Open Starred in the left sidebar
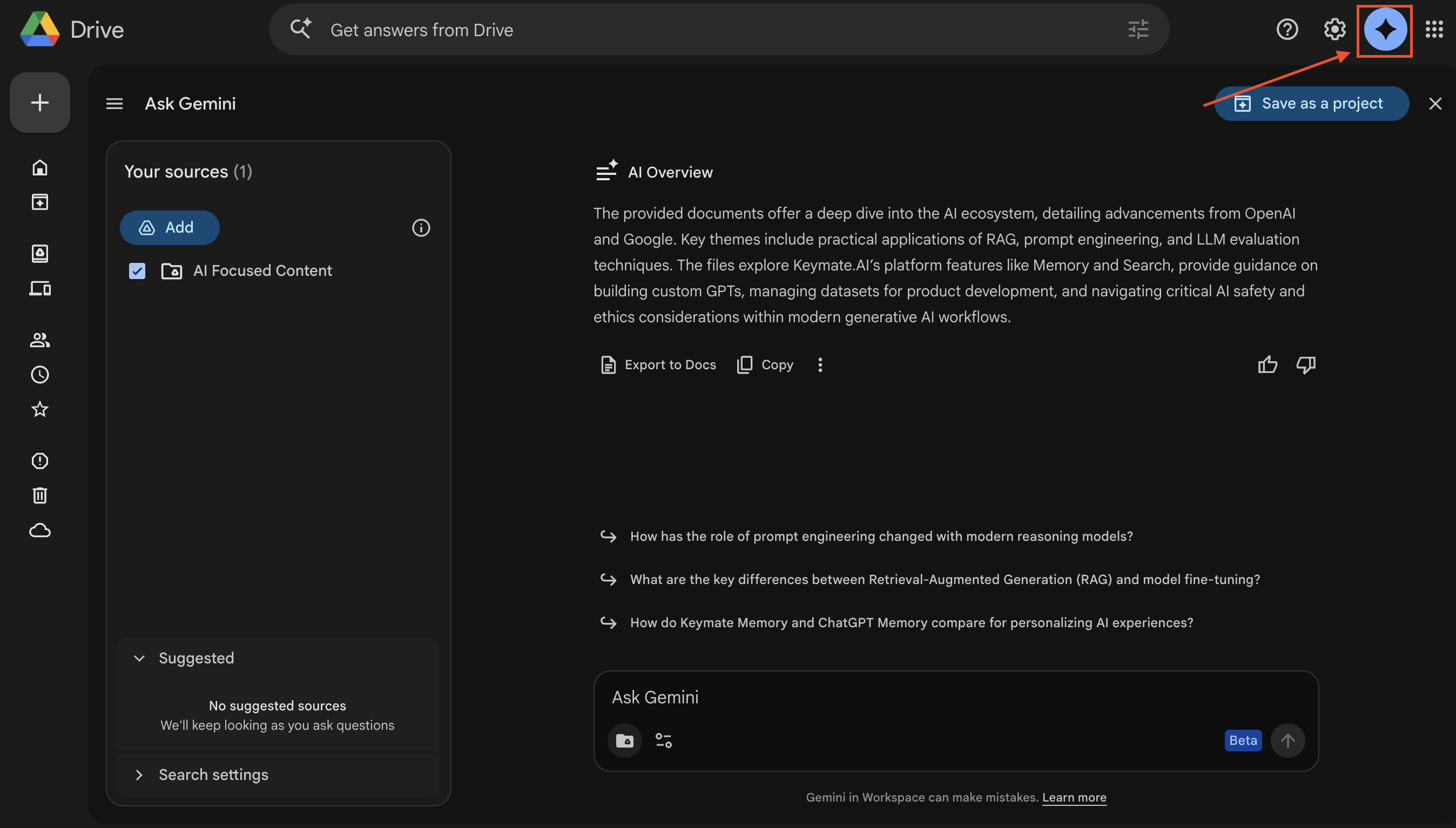 (40, 409)
